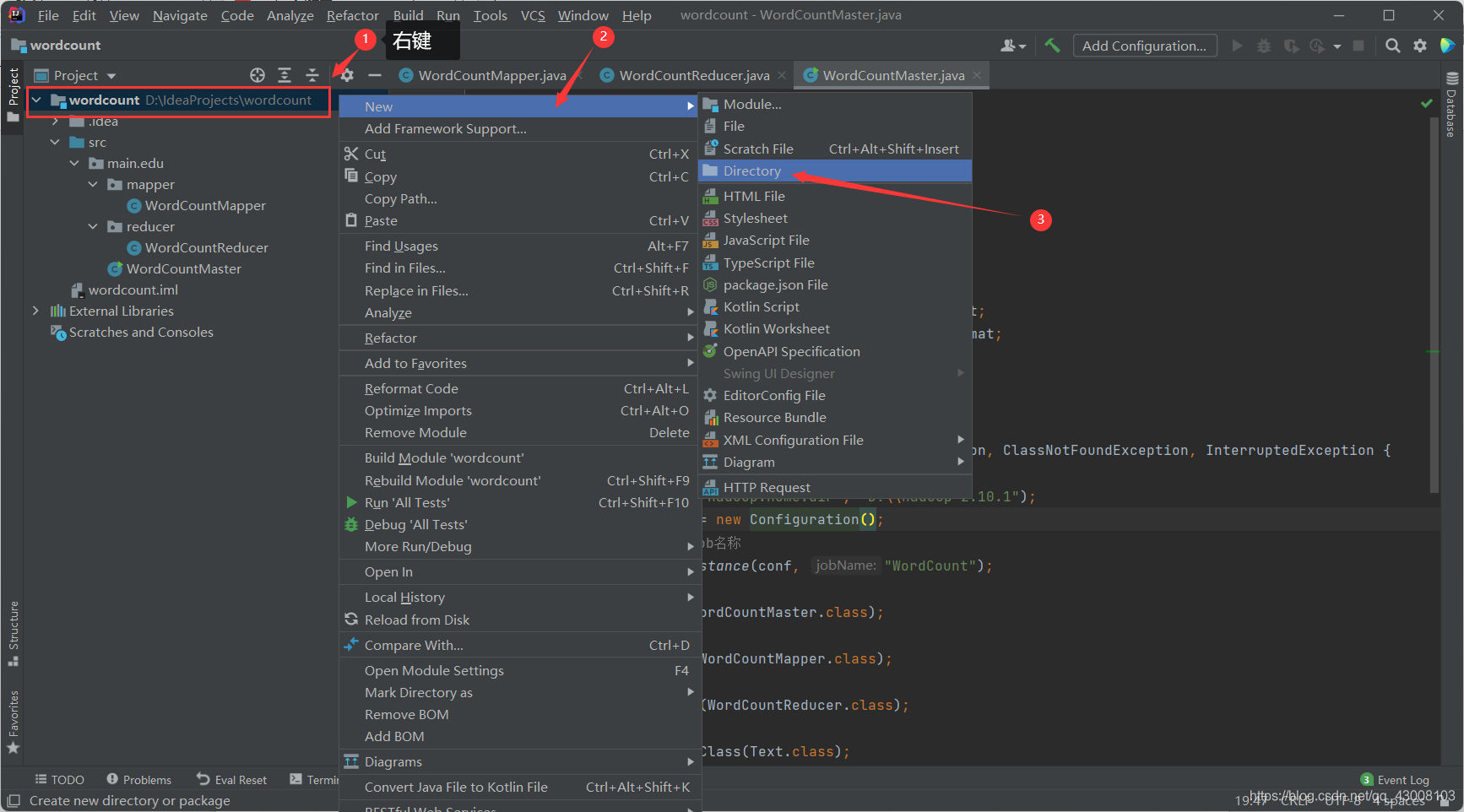1464x812 pixels.
Task: Select Scratches and Consoles node
Action: pos(132,332)
